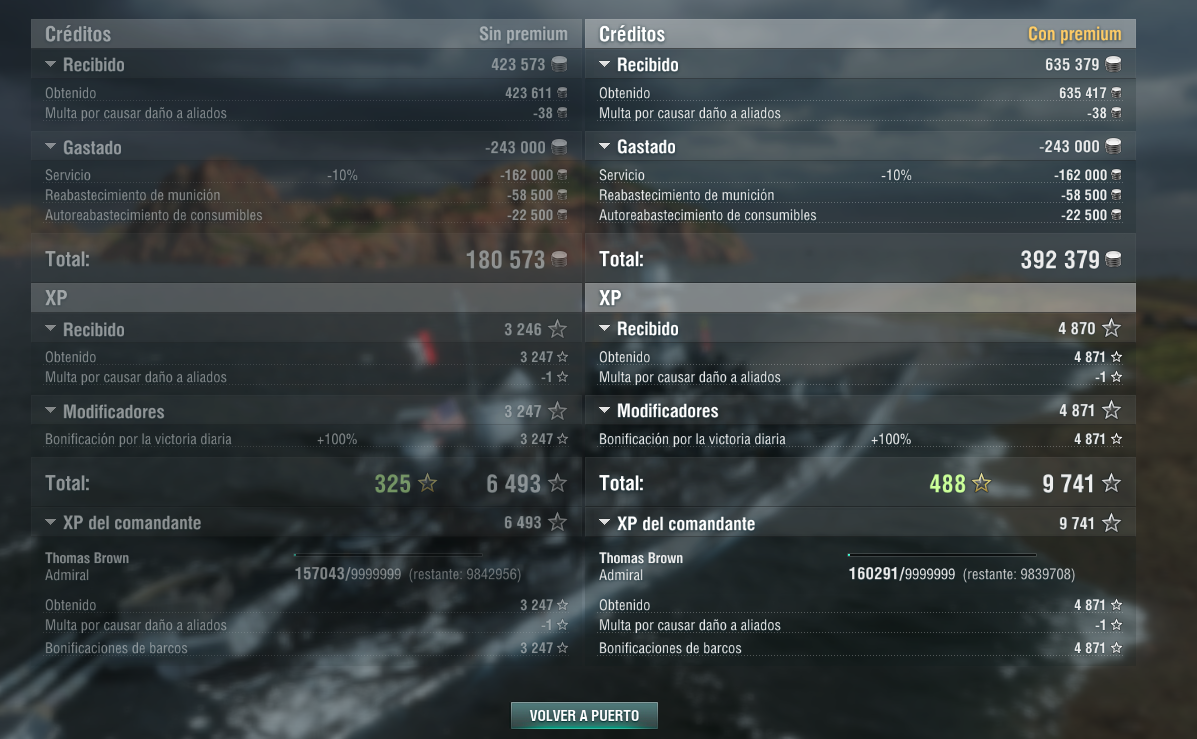Click the star icon beside premium 9 741 total

(x=1112, y=483)
